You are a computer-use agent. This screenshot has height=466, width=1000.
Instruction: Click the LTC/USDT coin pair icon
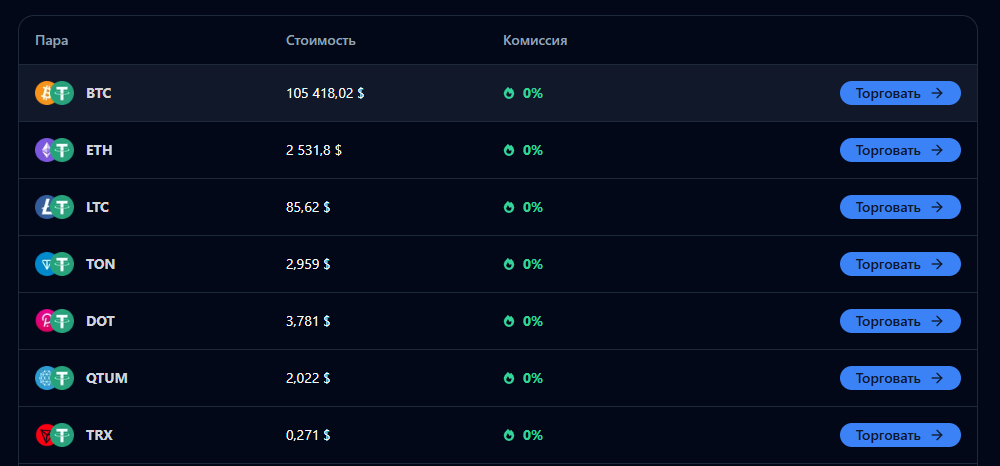click(54, 207)
